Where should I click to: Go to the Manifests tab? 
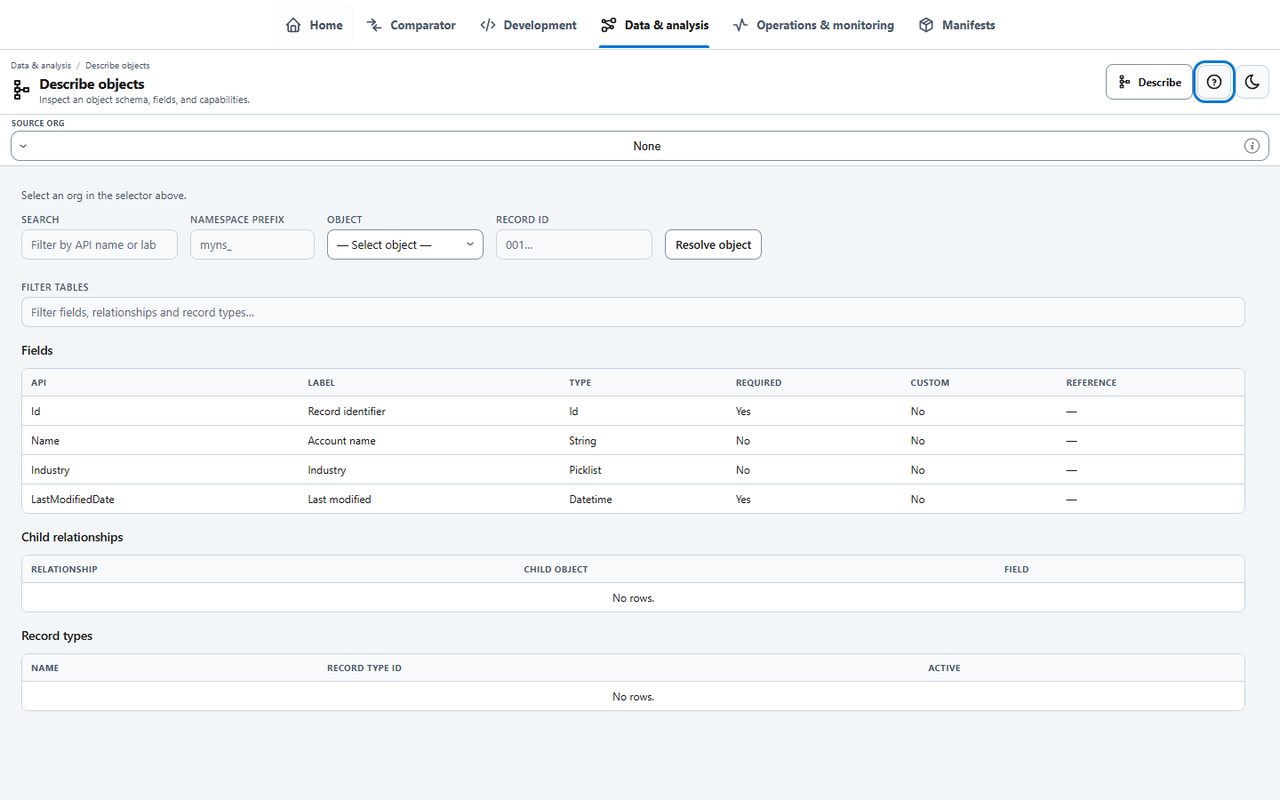(x=957, y=25)
